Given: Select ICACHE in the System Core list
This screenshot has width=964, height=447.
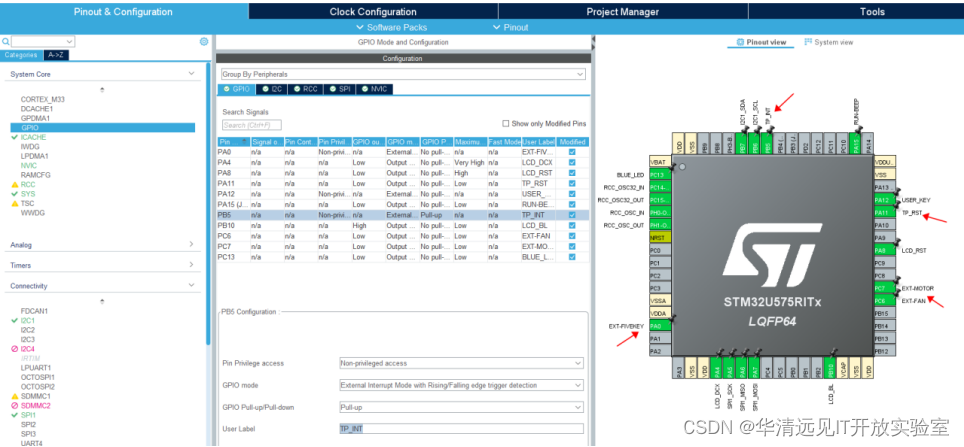Looking at the screenshot, I should 33,137.
